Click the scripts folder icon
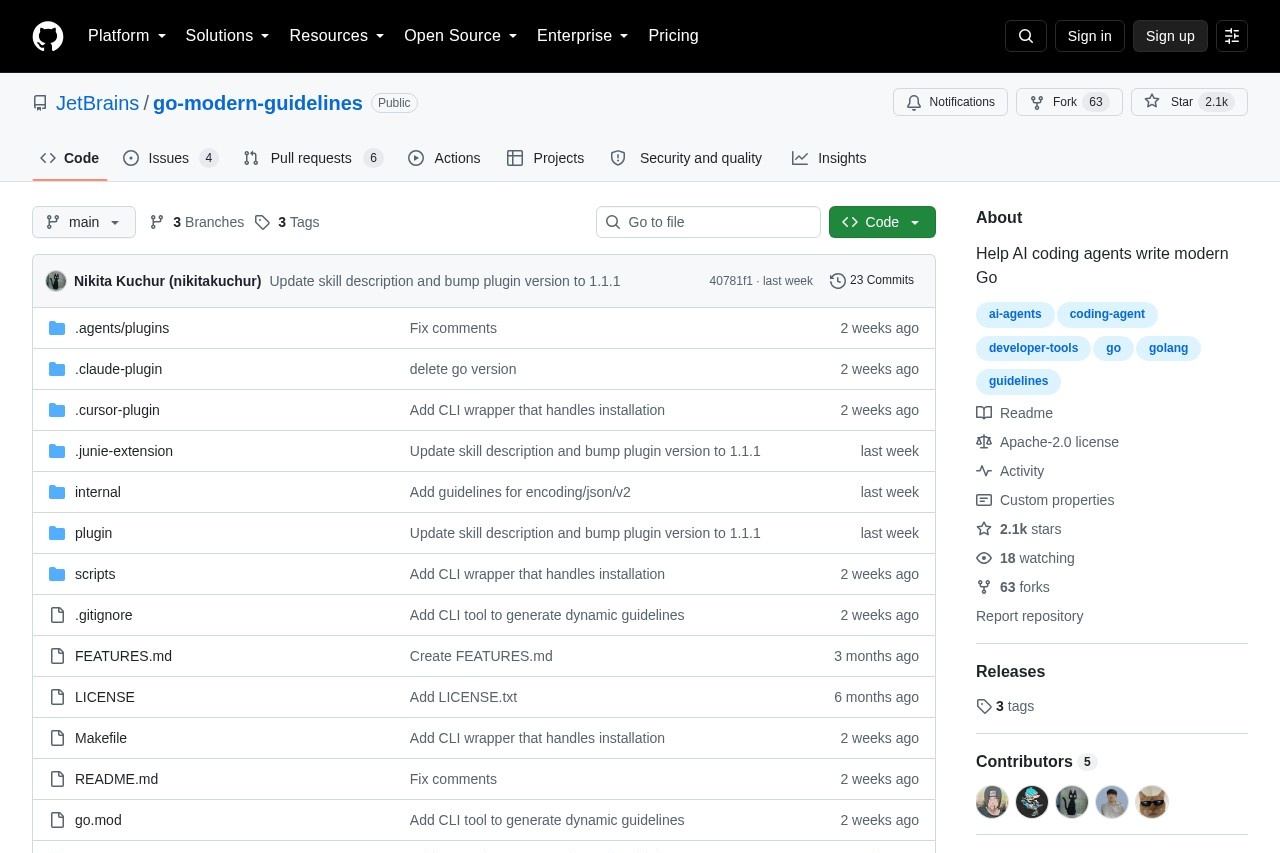This screenshot has height=853, width=1280. (x=57, y=574)
